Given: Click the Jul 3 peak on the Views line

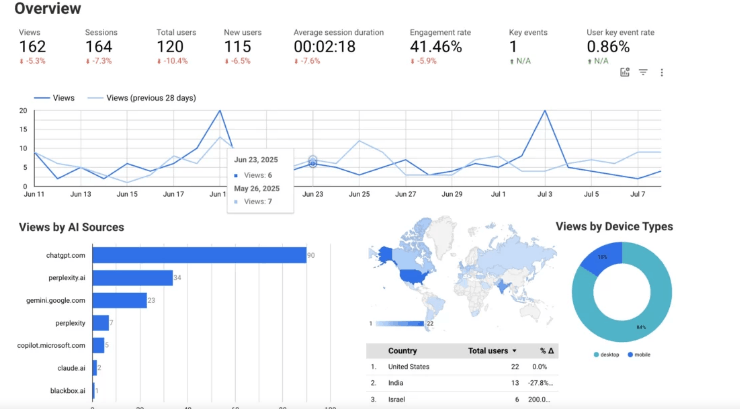Looking at the screenshot, I should (545, 111).
